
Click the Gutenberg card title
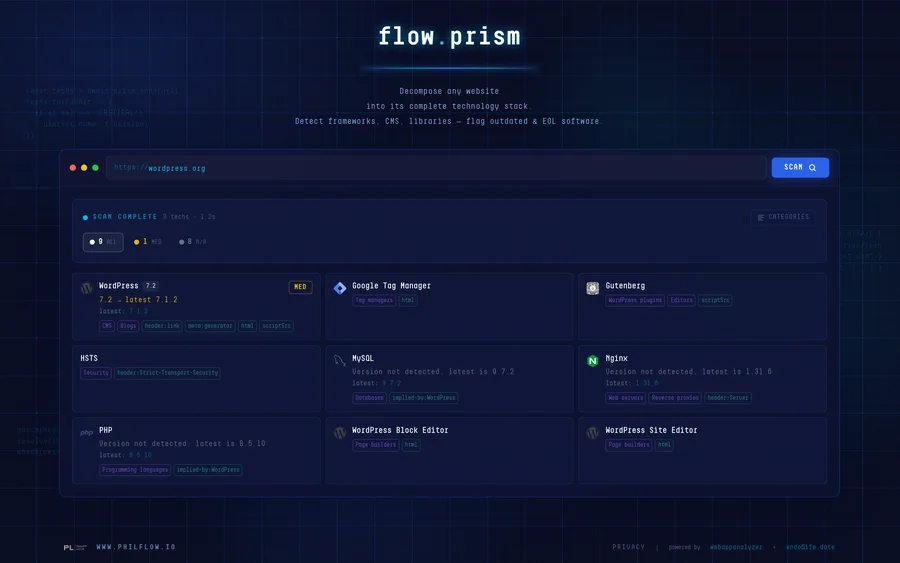coord(625,286)
